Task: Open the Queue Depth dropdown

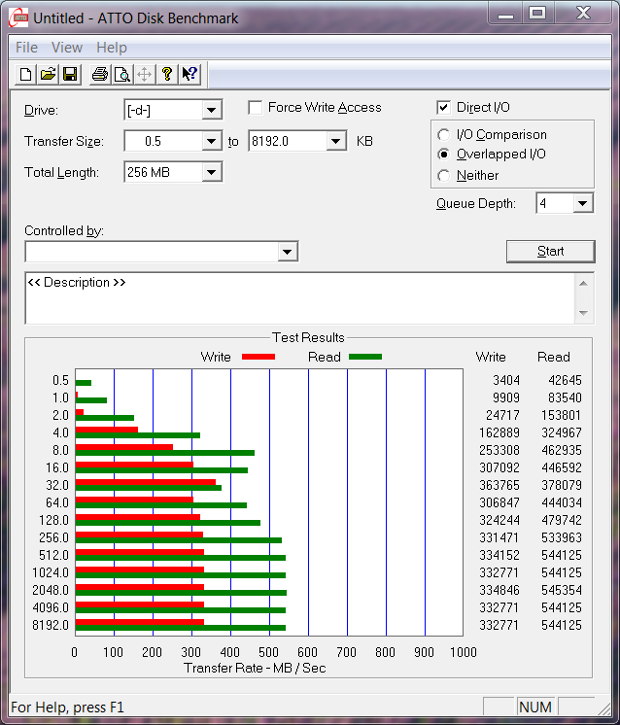Action: [x=583, y=204]
